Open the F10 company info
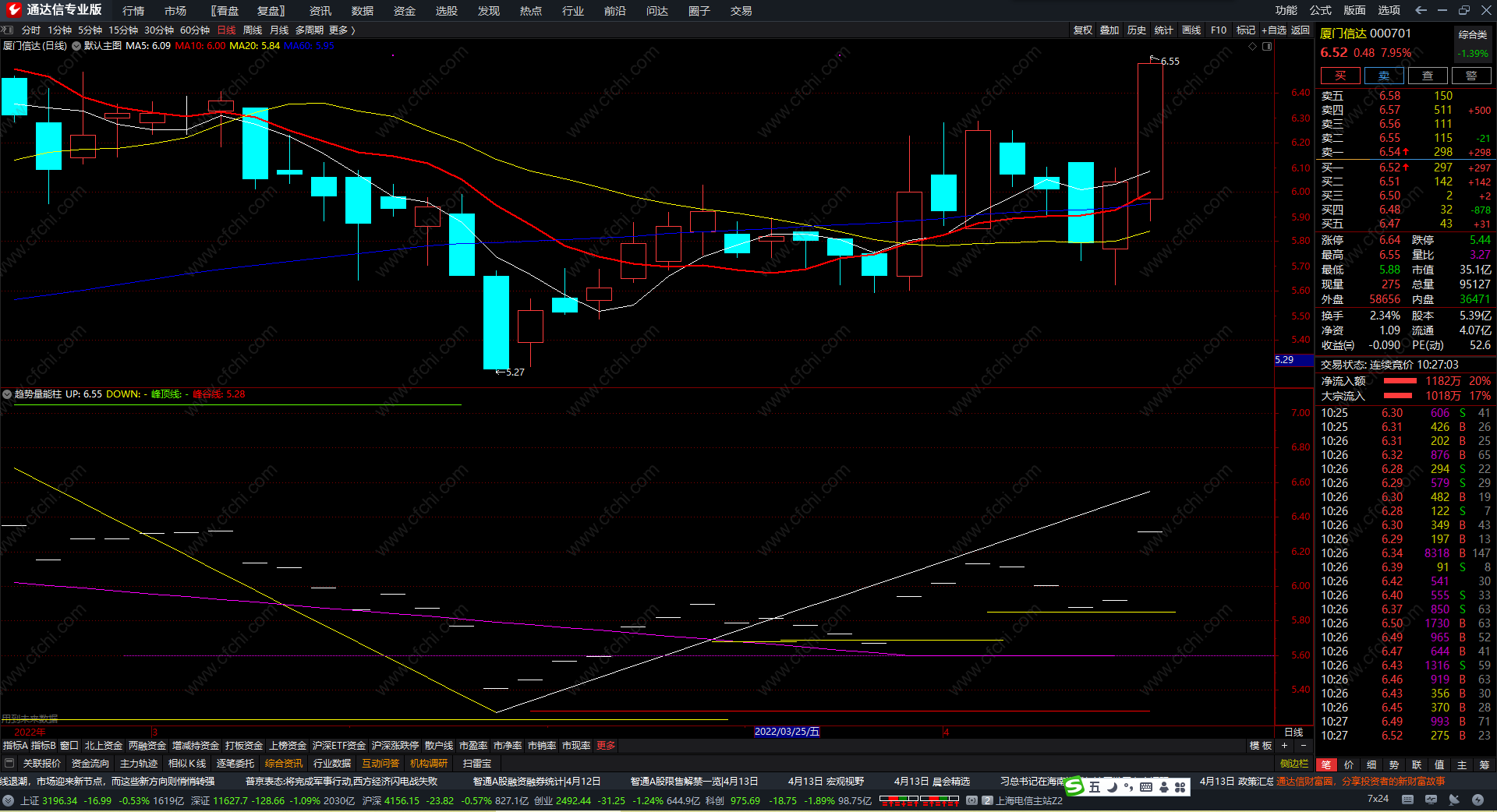The height and width of the screenshot is (812, 1497). coord(1219,30)
